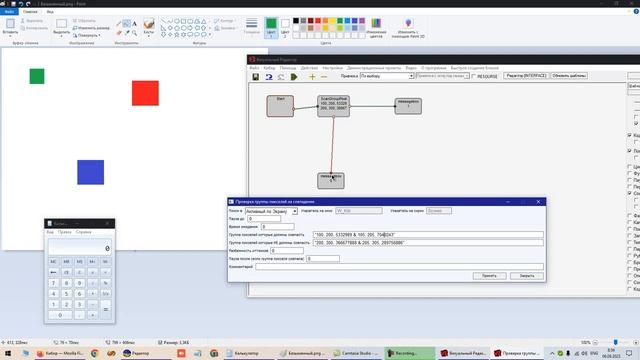Pick the red color in Paint palette
This screenshot has height=360, width=640.
[318, 21]
